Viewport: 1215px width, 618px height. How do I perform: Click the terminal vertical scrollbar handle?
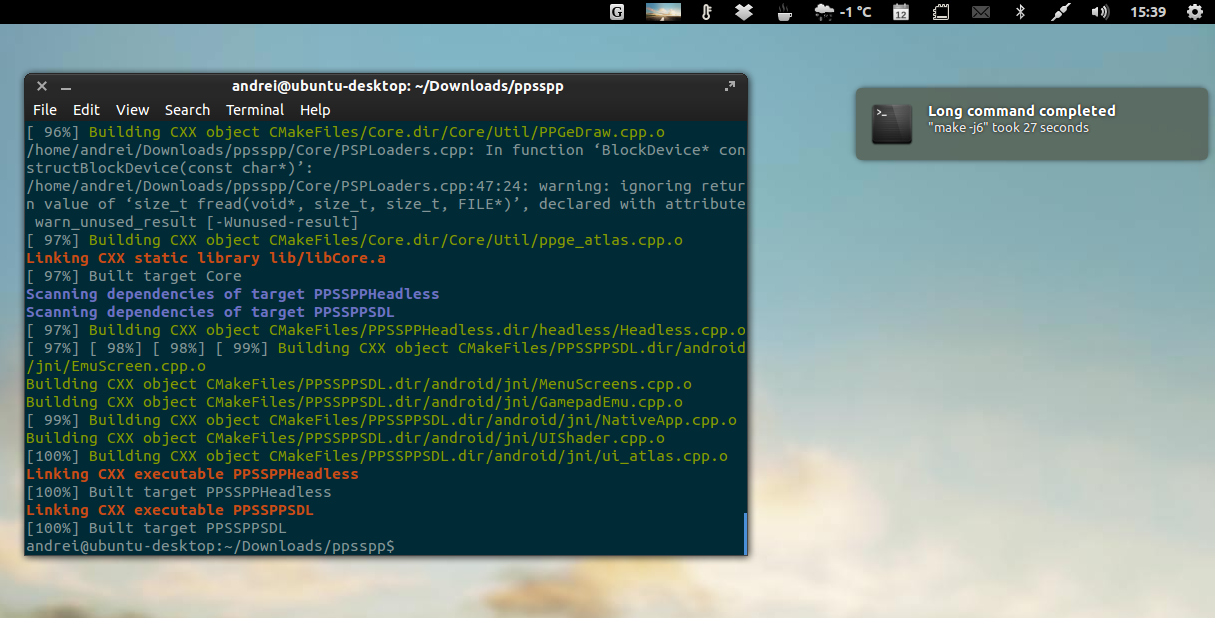[x=745, y=534]
